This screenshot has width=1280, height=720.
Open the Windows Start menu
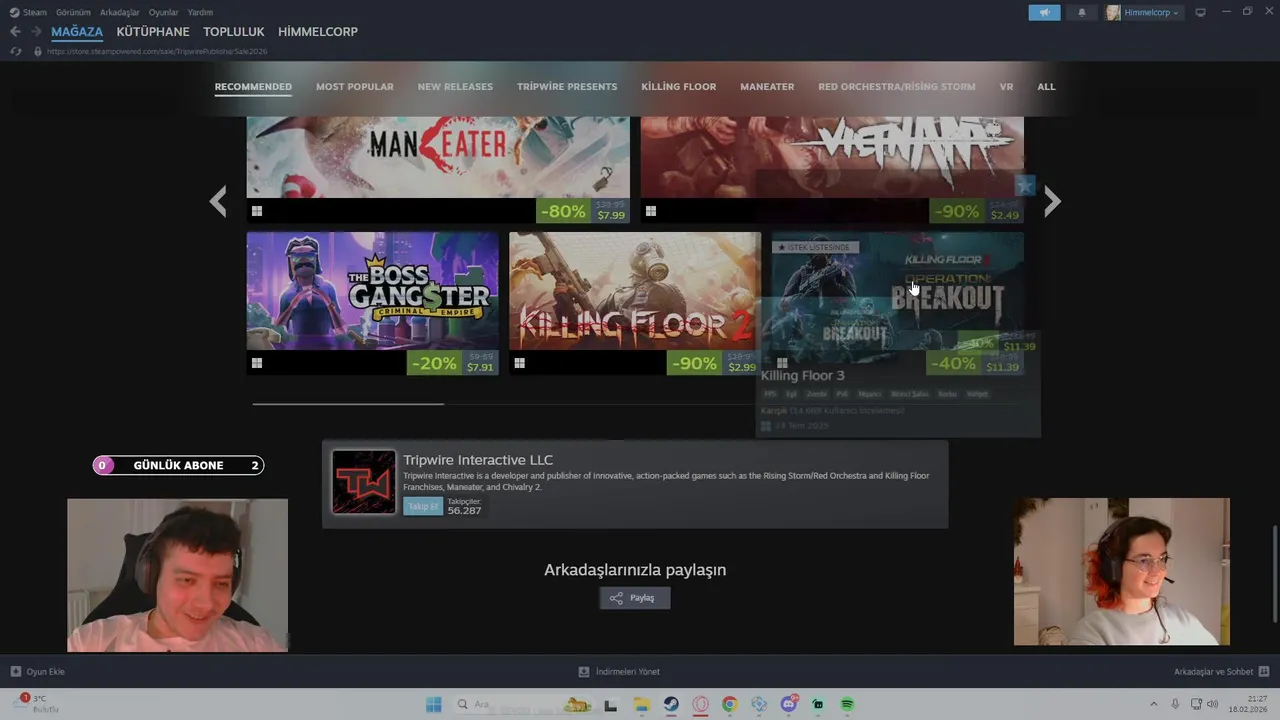tap(433, 704)
